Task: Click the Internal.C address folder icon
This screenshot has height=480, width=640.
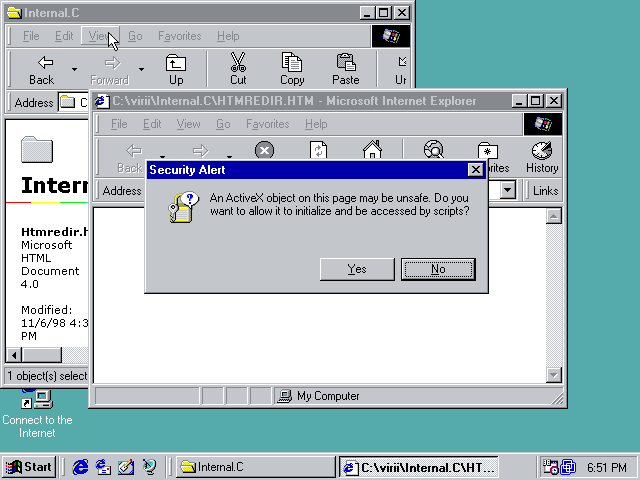Action: click(x=67, y=102)
